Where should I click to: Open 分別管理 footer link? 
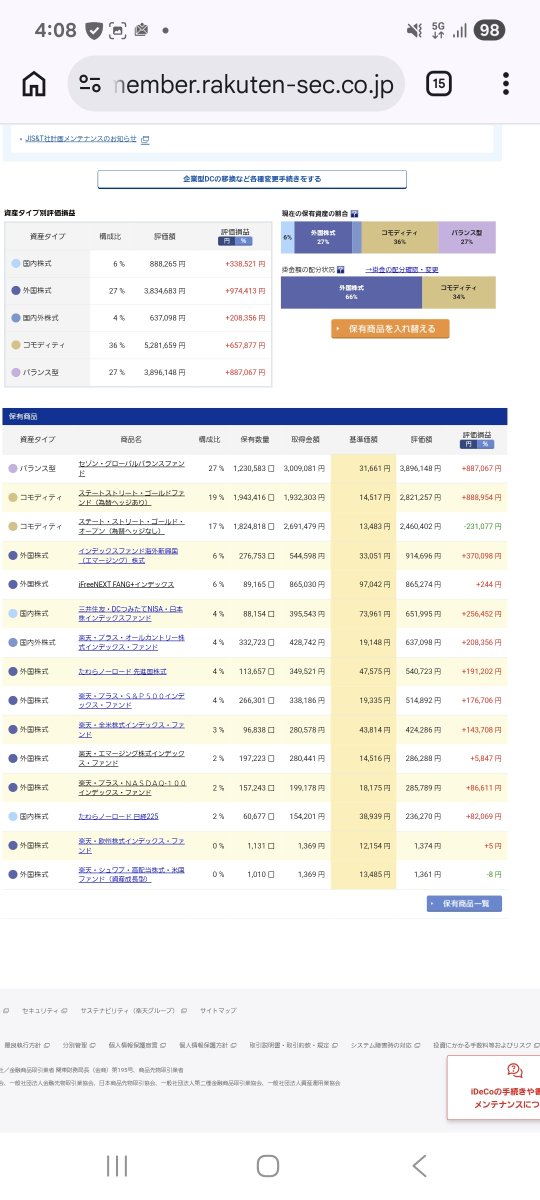(x=81, y=1045)
